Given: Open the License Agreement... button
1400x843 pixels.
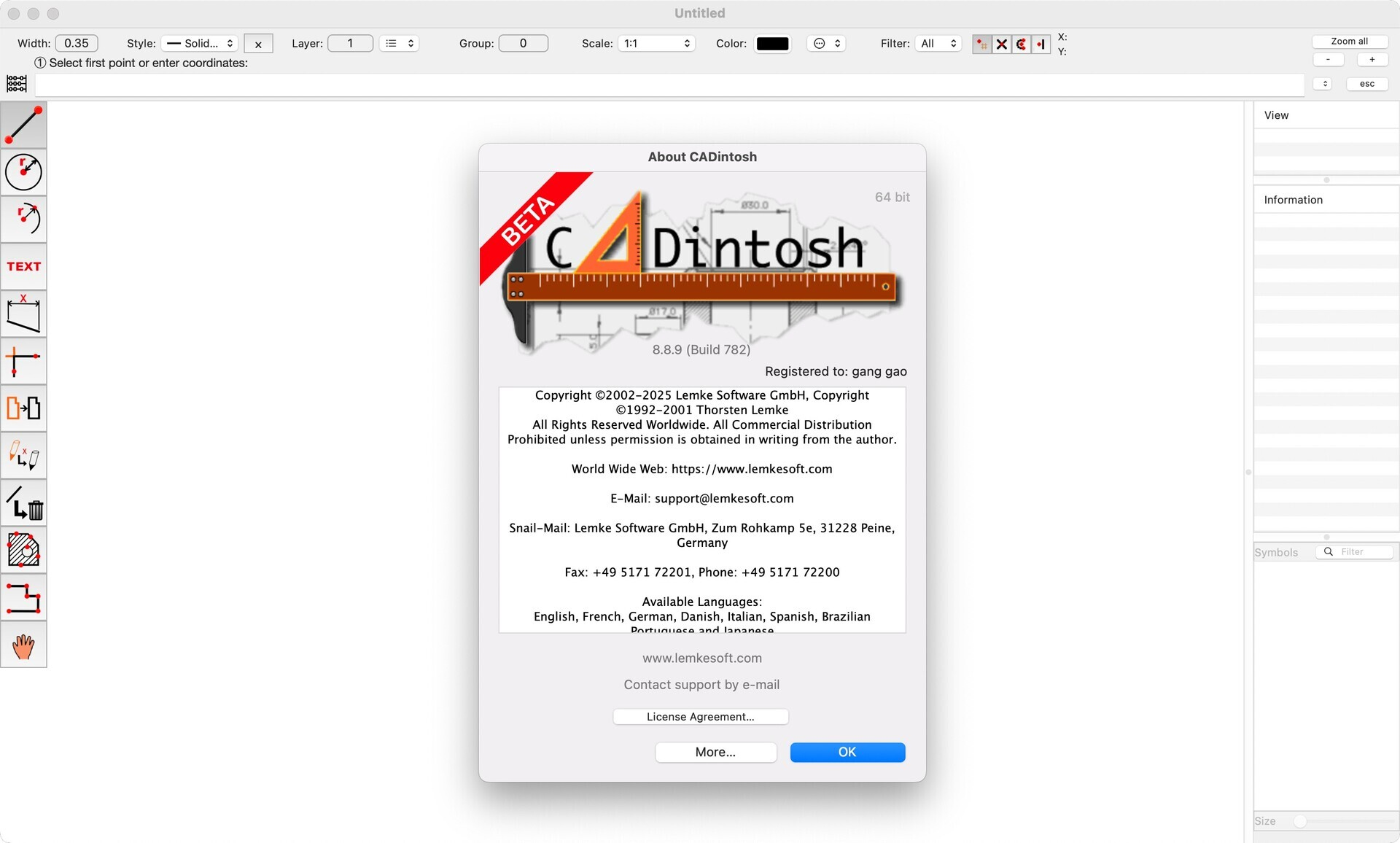Looking at the screenshot, I should (700, 717).
